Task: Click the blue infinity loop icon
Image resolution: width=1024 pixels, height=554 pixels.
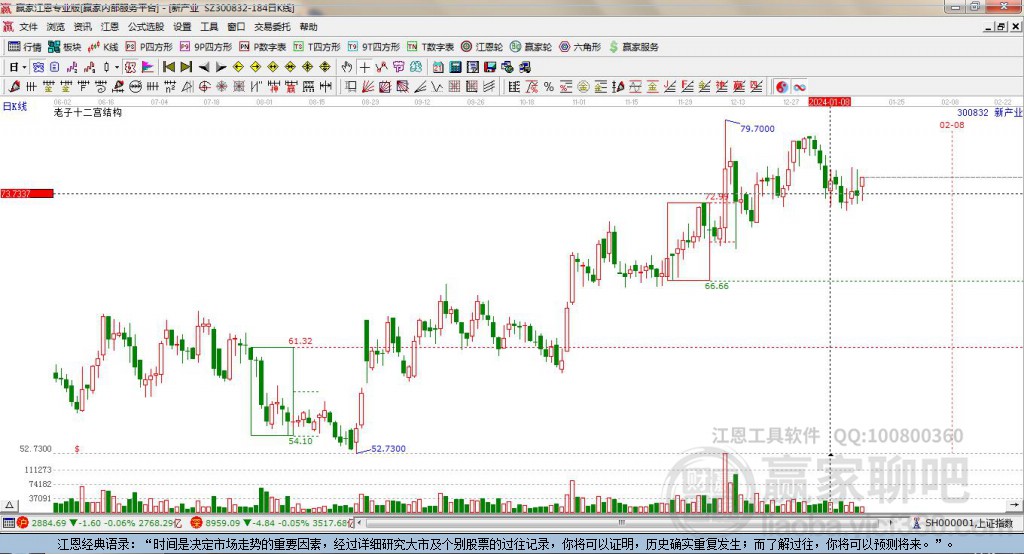Action: pos(799,86)
